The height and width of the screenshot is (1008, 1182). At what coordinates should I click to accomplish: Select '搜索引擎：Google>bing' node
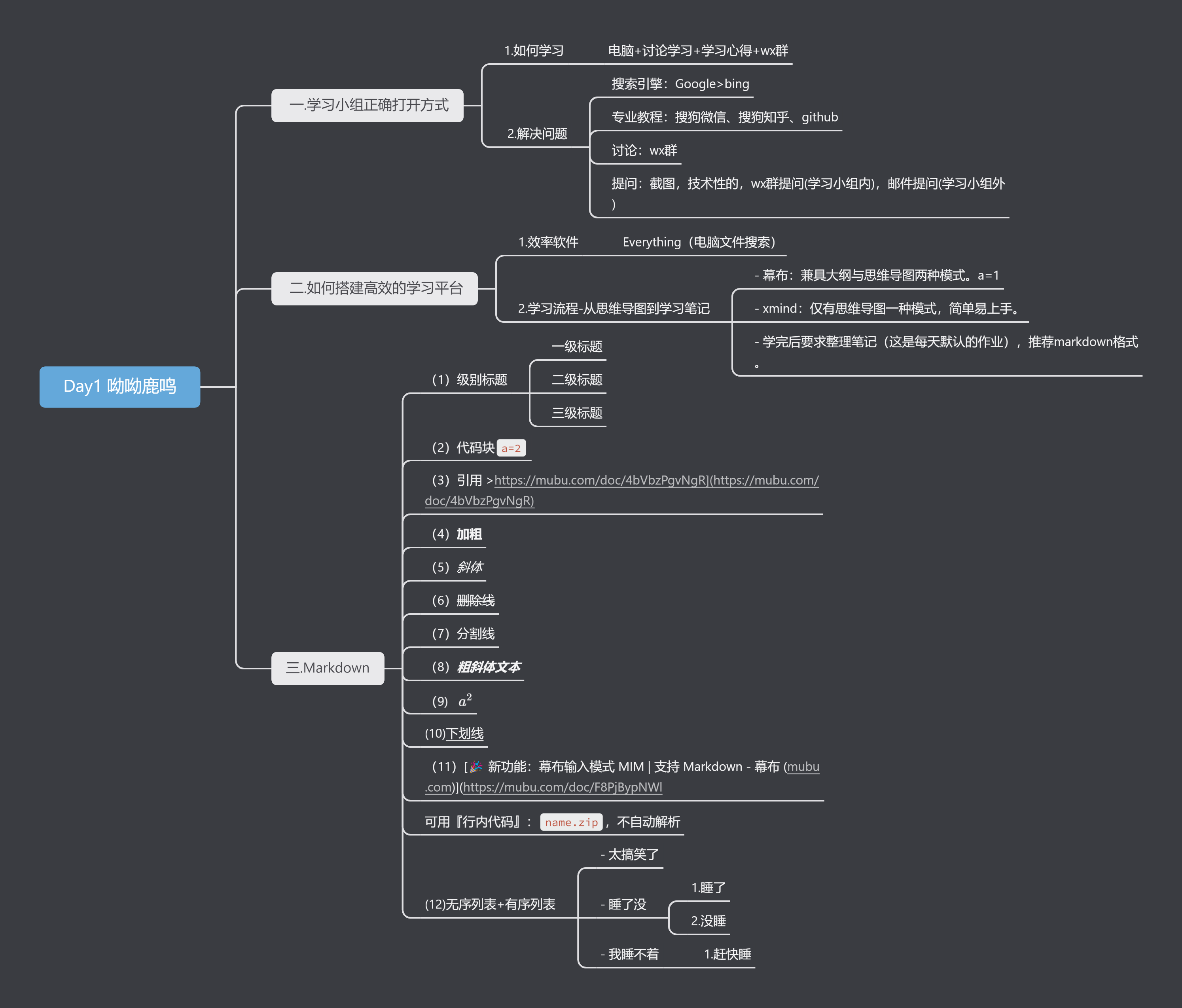coord(680,84)
